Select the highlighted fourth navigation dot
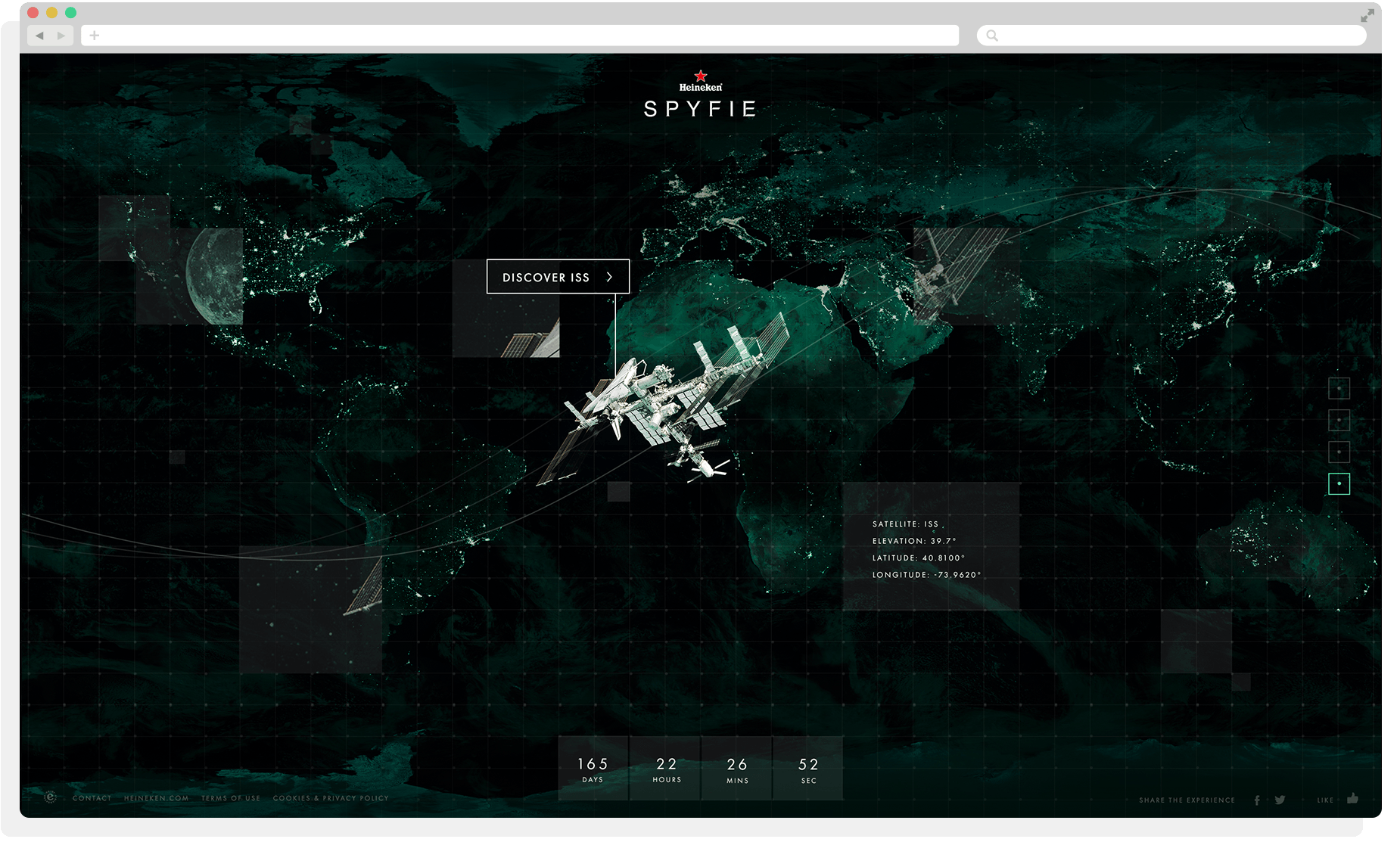 pyautogui.click(x=1339, y=484)
